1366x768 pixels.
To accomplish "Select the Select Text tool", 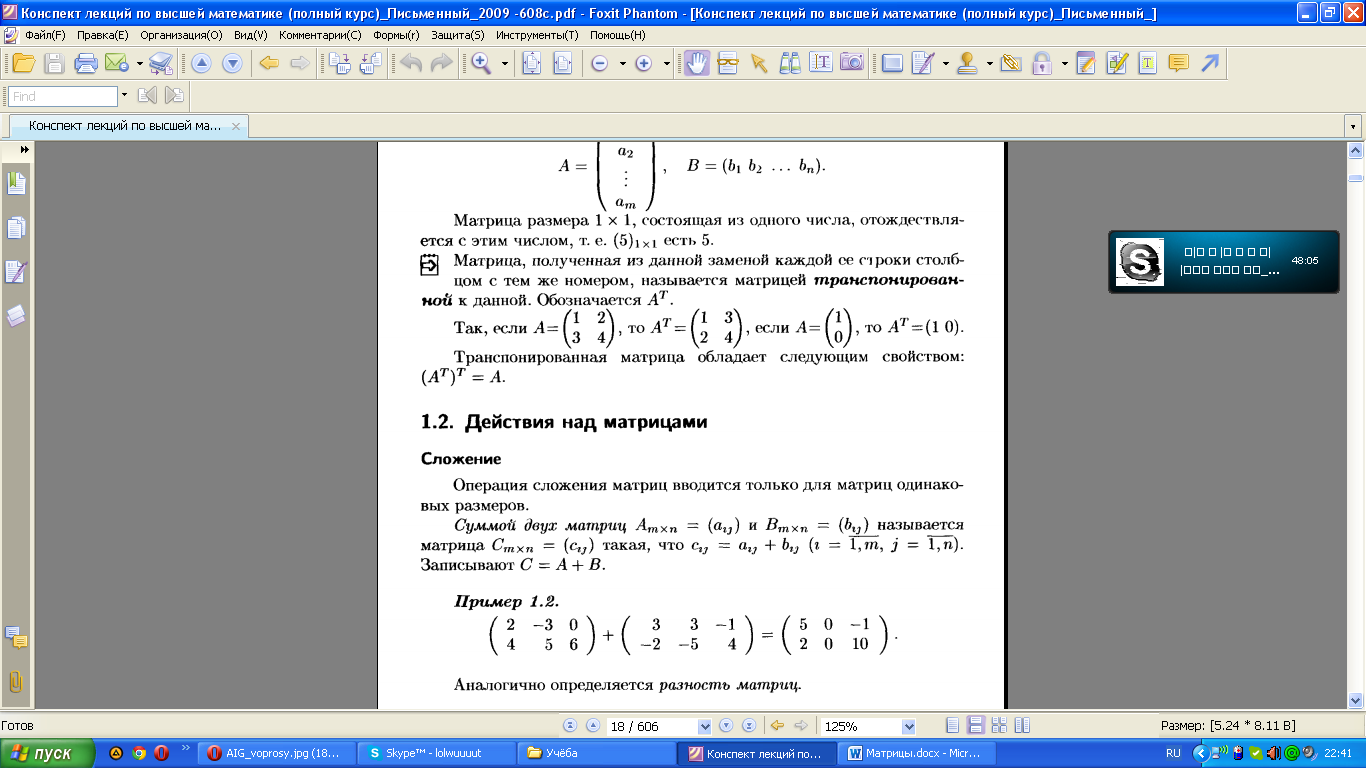I will click(821, 63).
